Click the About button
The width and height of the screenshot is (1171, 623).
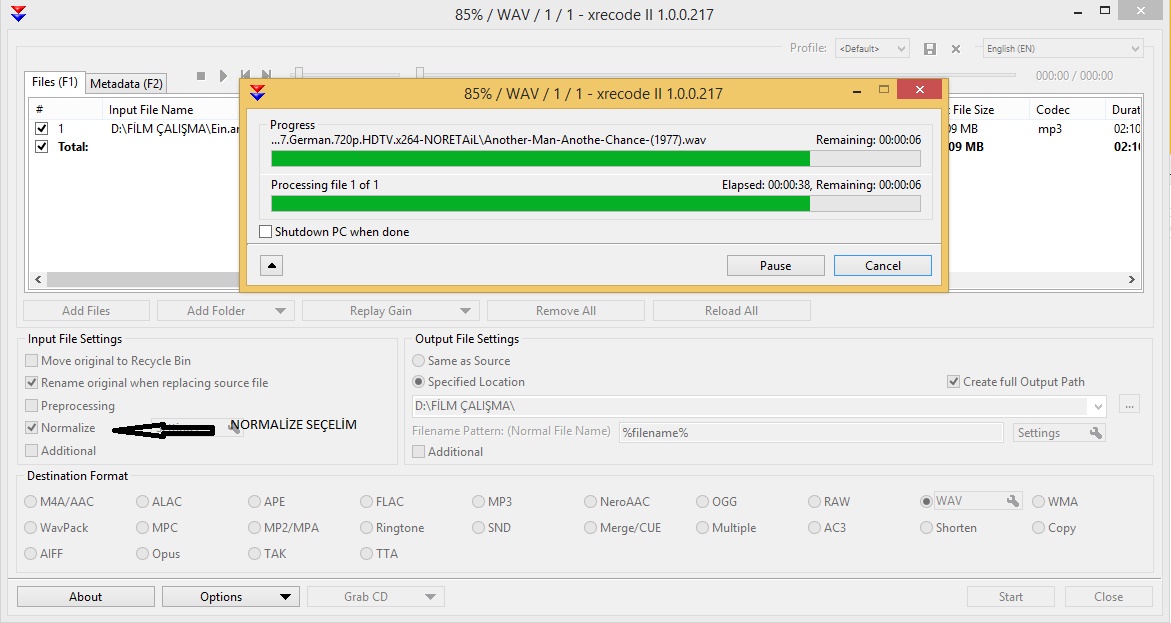pos(86,596)
